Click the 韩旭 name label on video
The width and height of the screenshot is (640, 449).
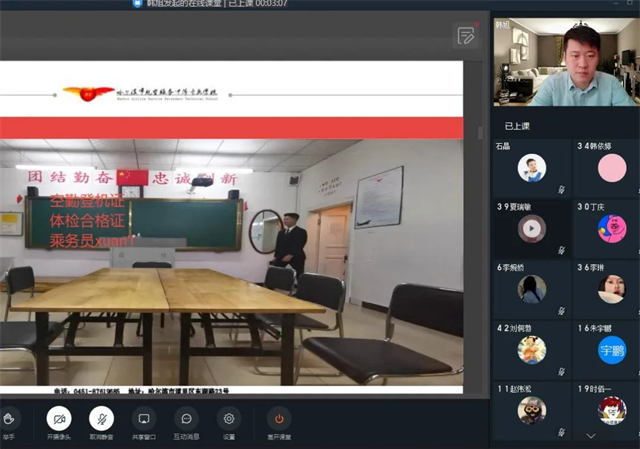[x=502, y=25]
